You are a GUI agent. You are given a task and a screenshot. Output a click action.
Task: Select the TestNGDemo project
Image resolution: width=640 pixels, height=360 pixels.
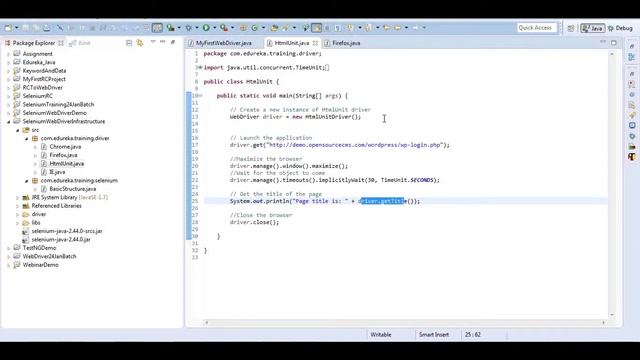[x=39, y=248]
